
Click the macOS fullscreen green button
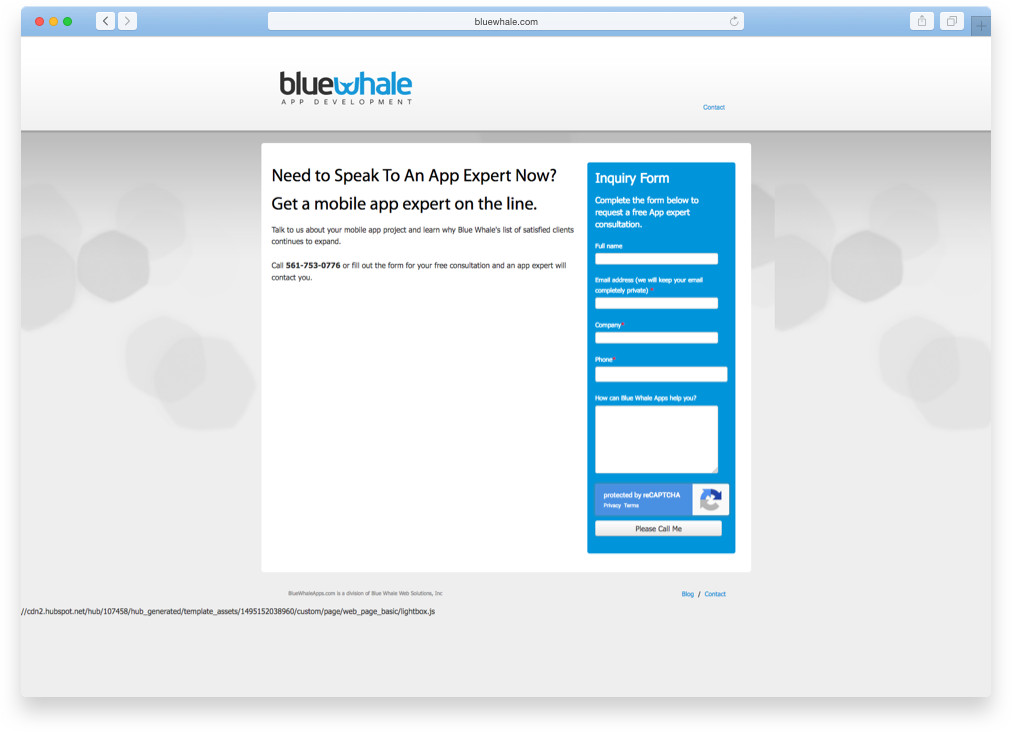click(x=68, y=21)
